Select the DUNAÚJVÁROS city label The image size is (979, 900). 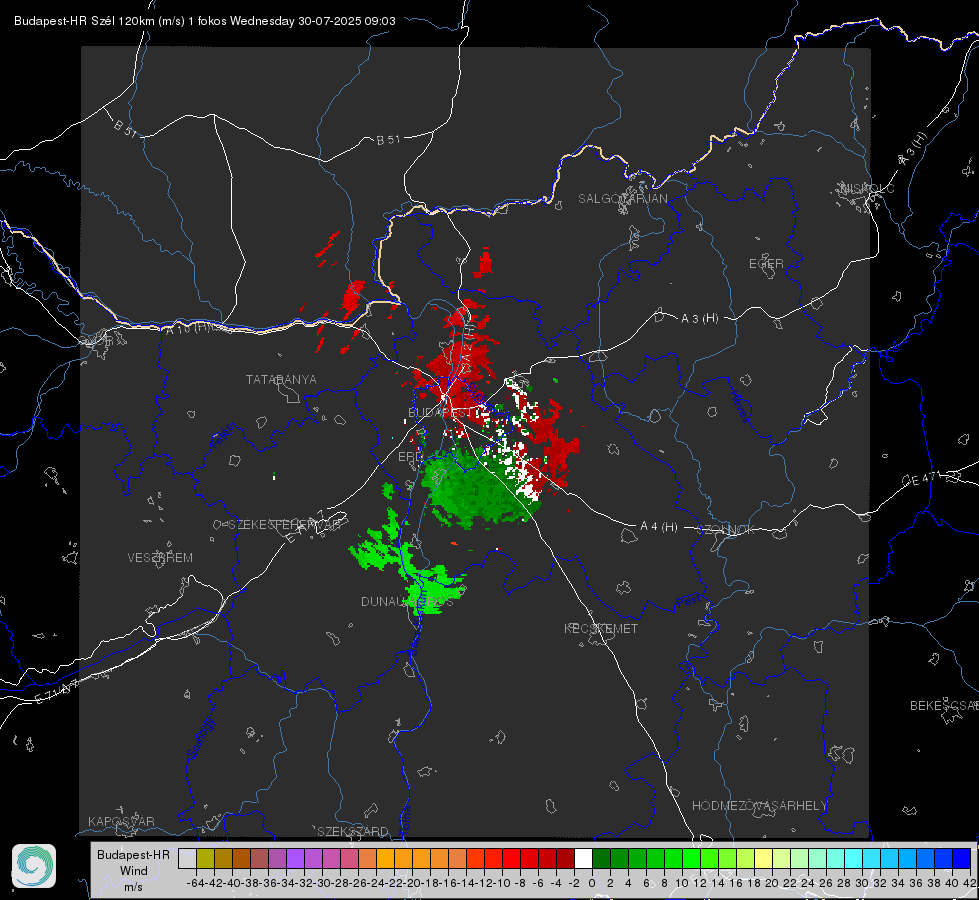pos(407,601)
